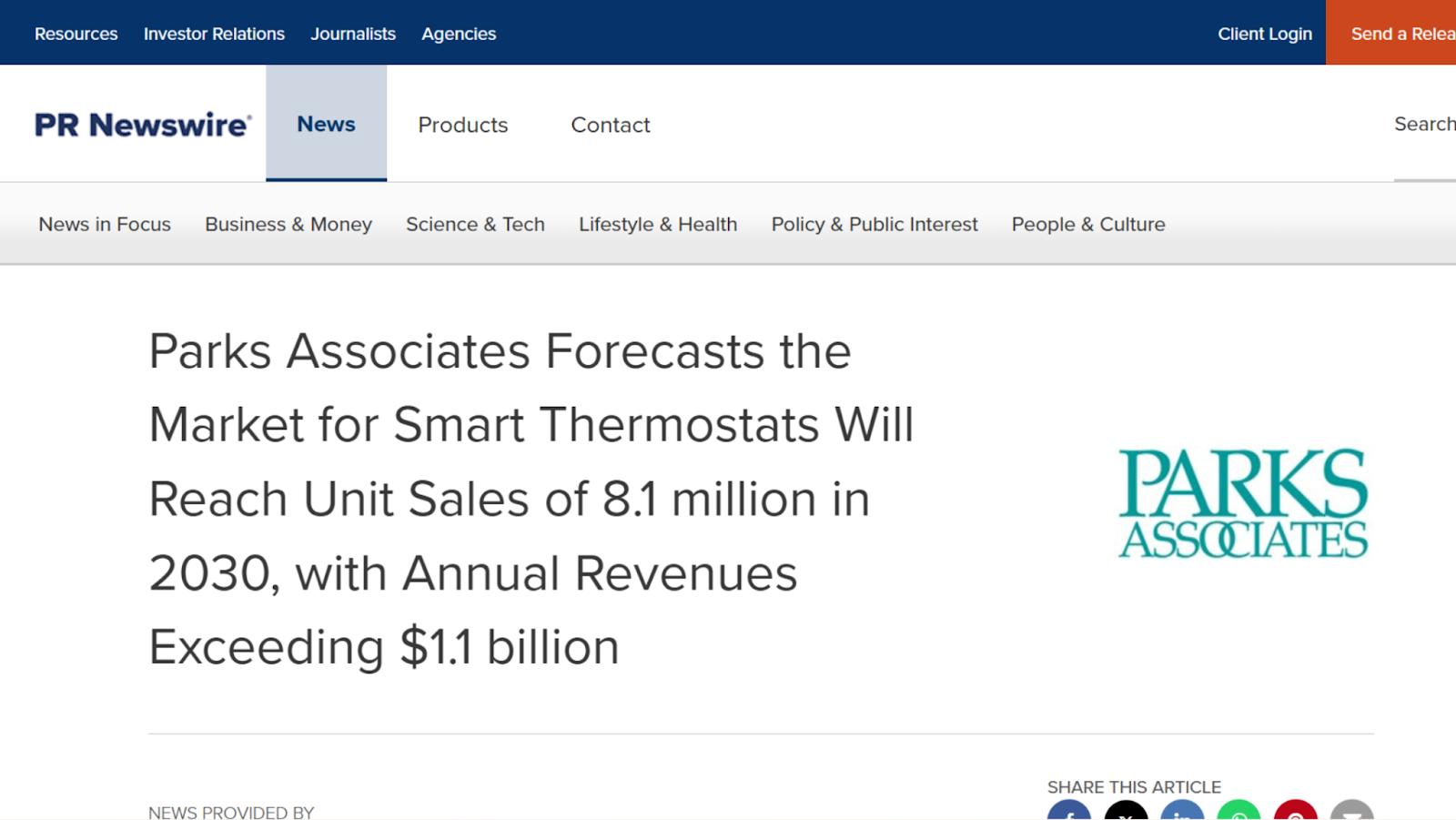Open the Agencies link

pos(459,34)
